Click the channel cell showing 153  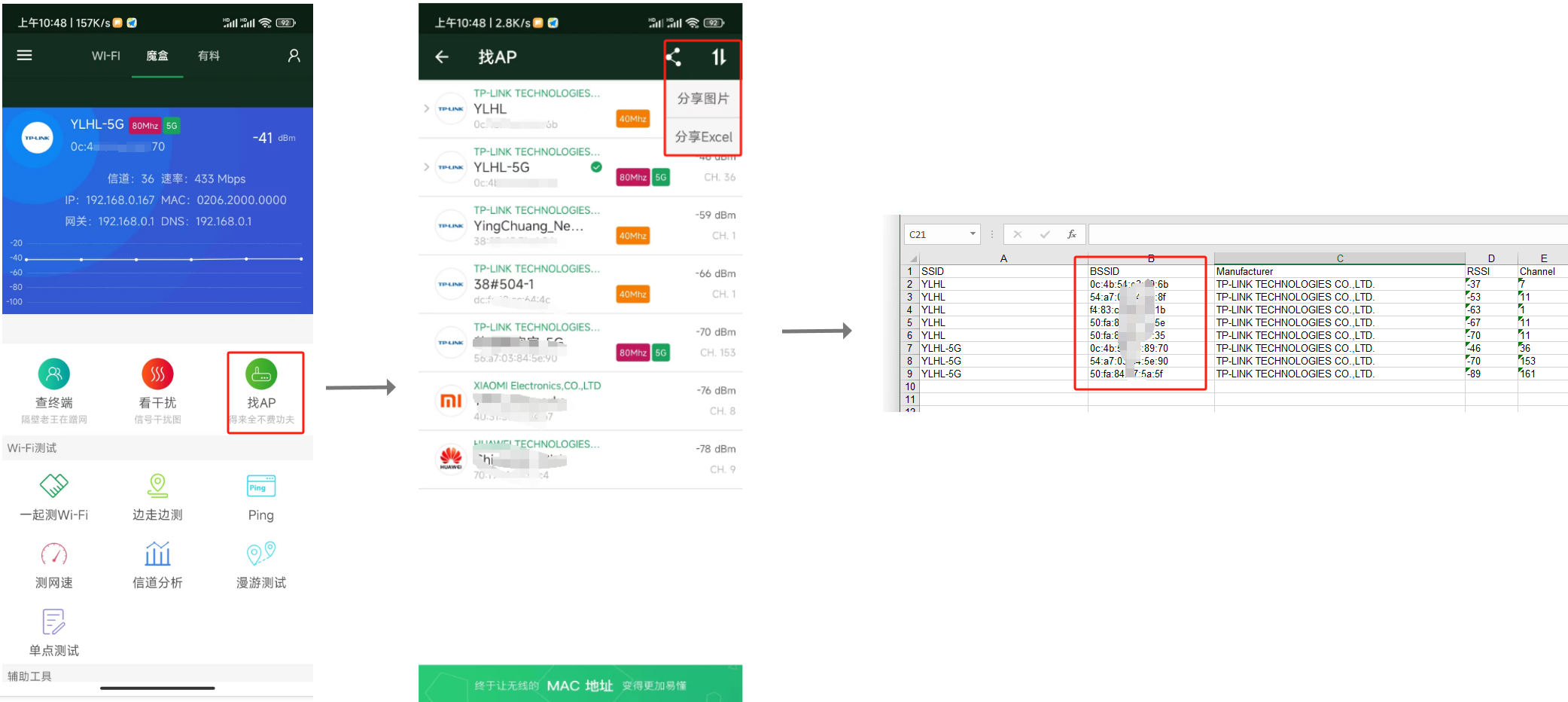(1543, 361)
